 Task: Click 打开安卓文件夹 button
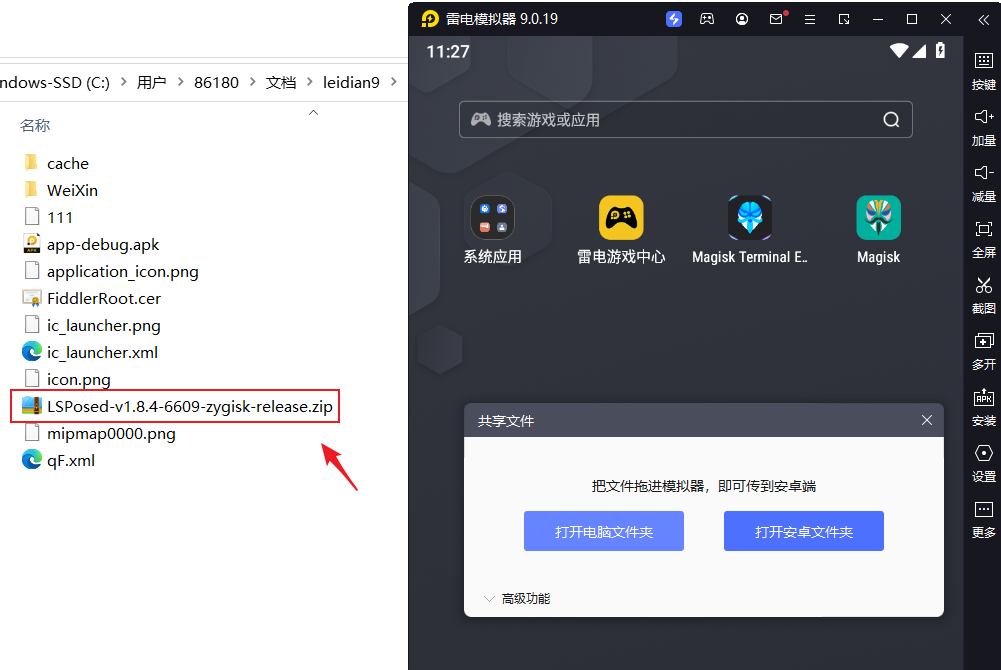point(804,531)
